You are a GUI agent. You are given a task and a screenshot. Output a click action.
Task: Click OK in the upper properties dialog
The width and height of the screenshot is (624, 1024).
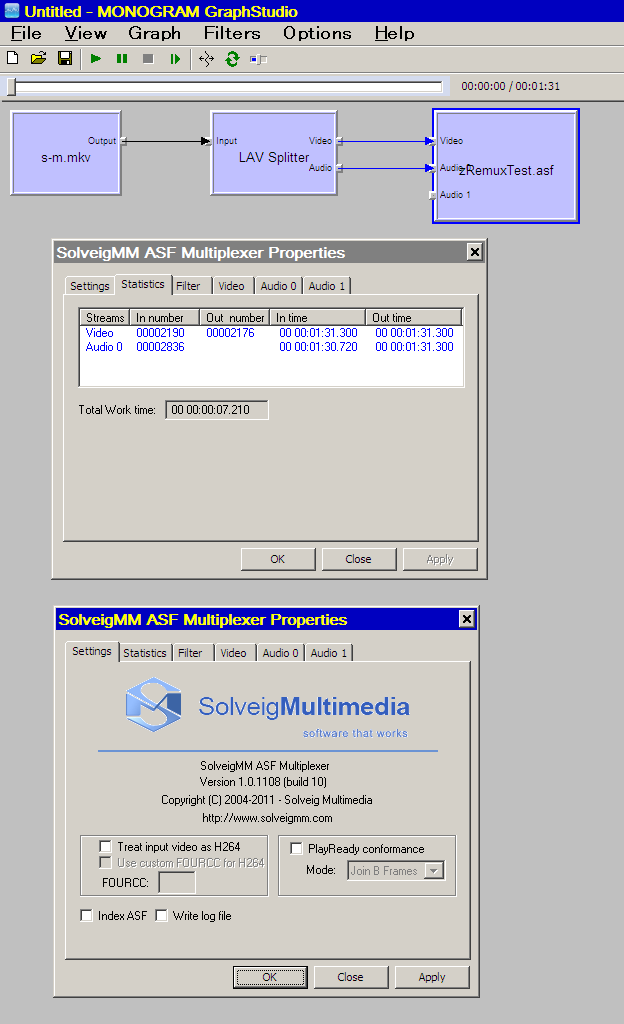[x=278, y=559]
